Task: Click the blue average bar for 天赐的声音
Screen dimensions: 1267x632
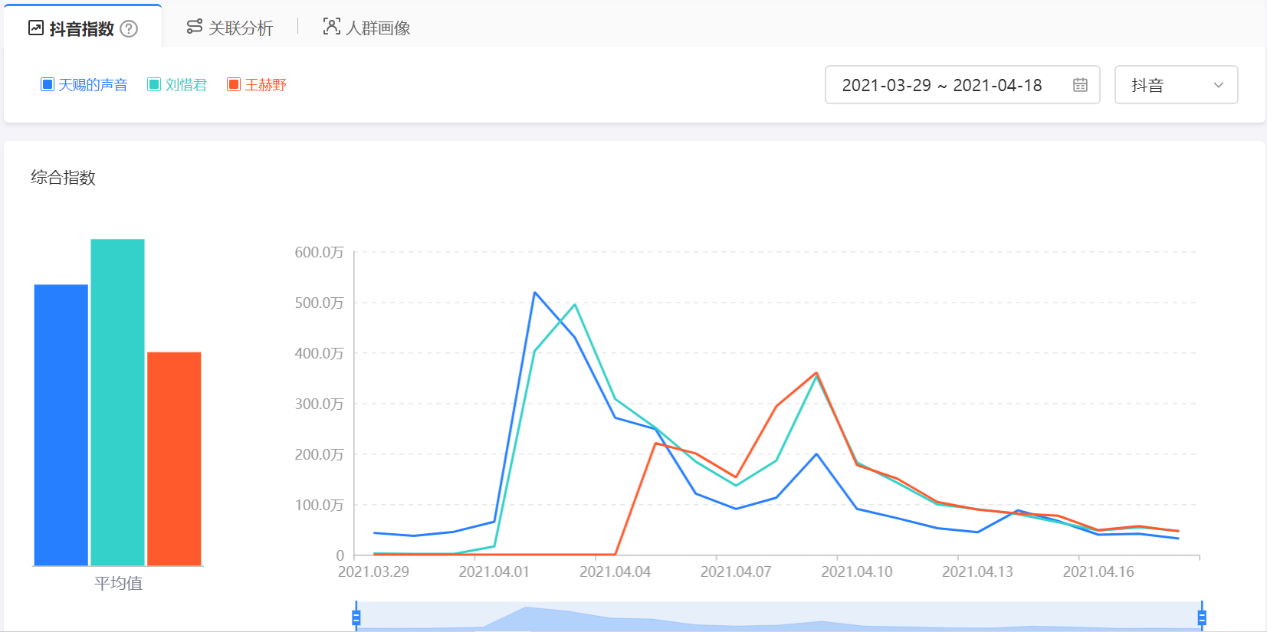Action: (61, 425)
